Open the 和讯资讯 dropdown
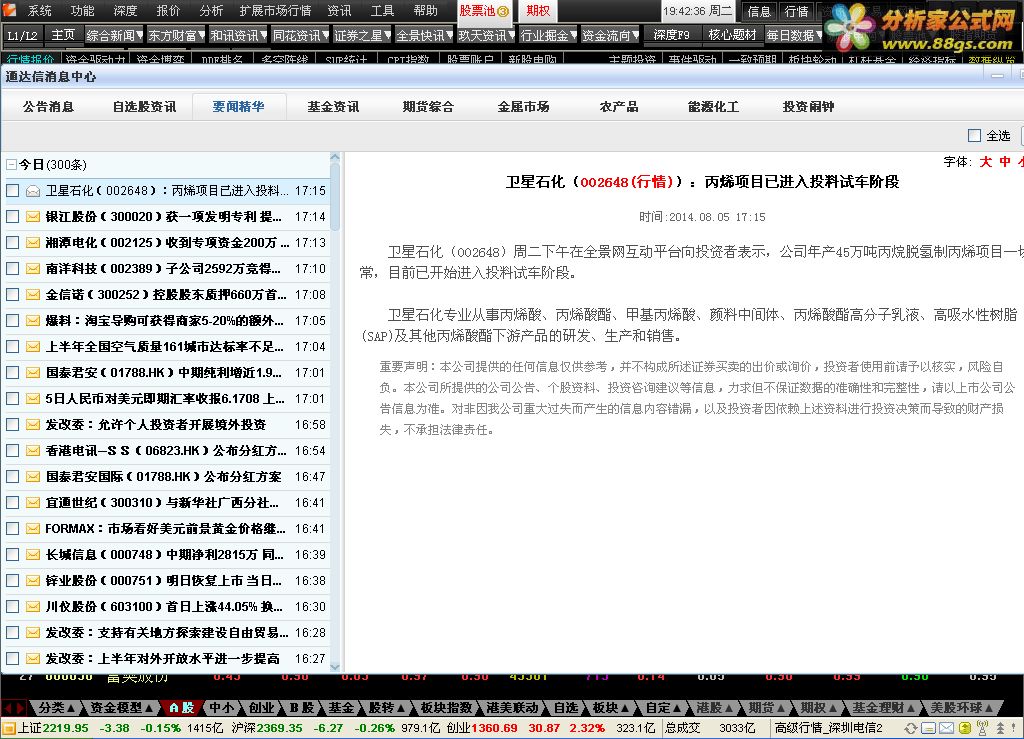 tap(238, 35)
